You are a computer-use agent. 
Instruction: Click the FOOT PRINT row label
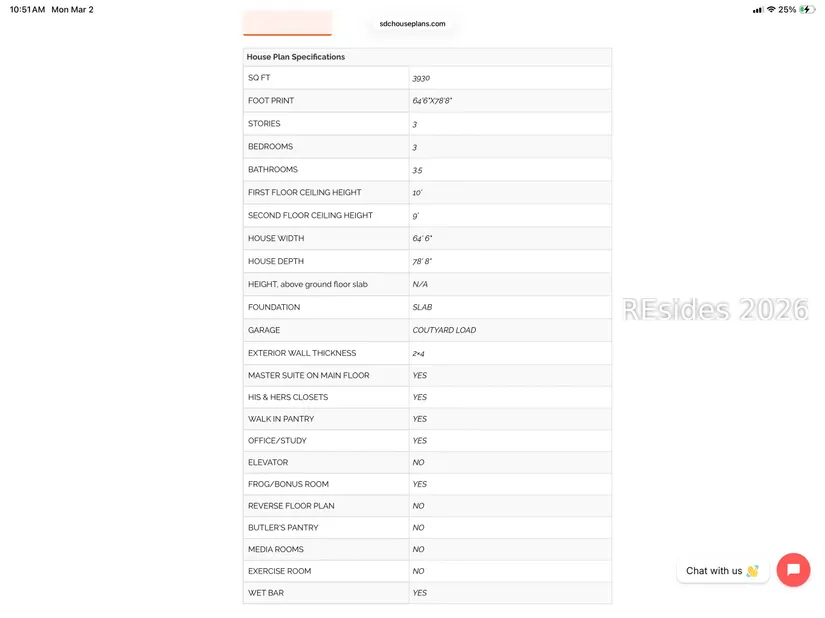click(271, 101)
